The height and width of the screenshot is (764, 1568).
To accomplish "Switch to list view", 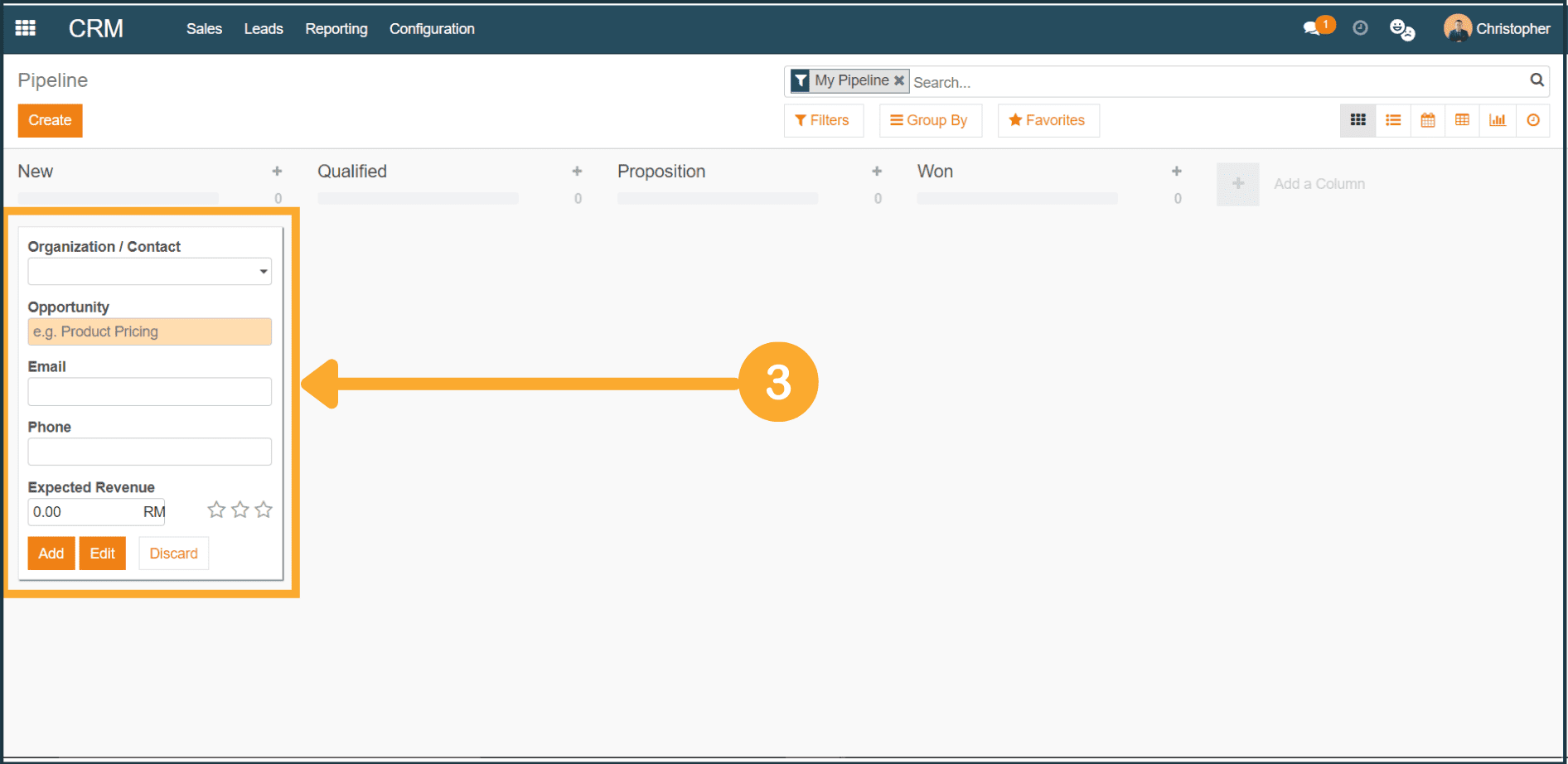I will pos(1393,120).
